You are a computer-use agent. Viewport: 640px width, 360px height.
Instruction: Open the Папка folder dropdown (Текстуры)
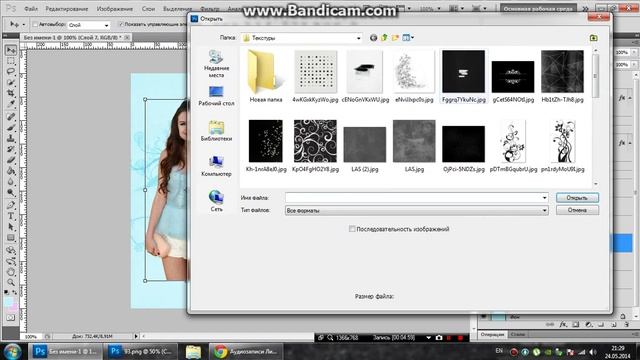click(x=302, y=38)
